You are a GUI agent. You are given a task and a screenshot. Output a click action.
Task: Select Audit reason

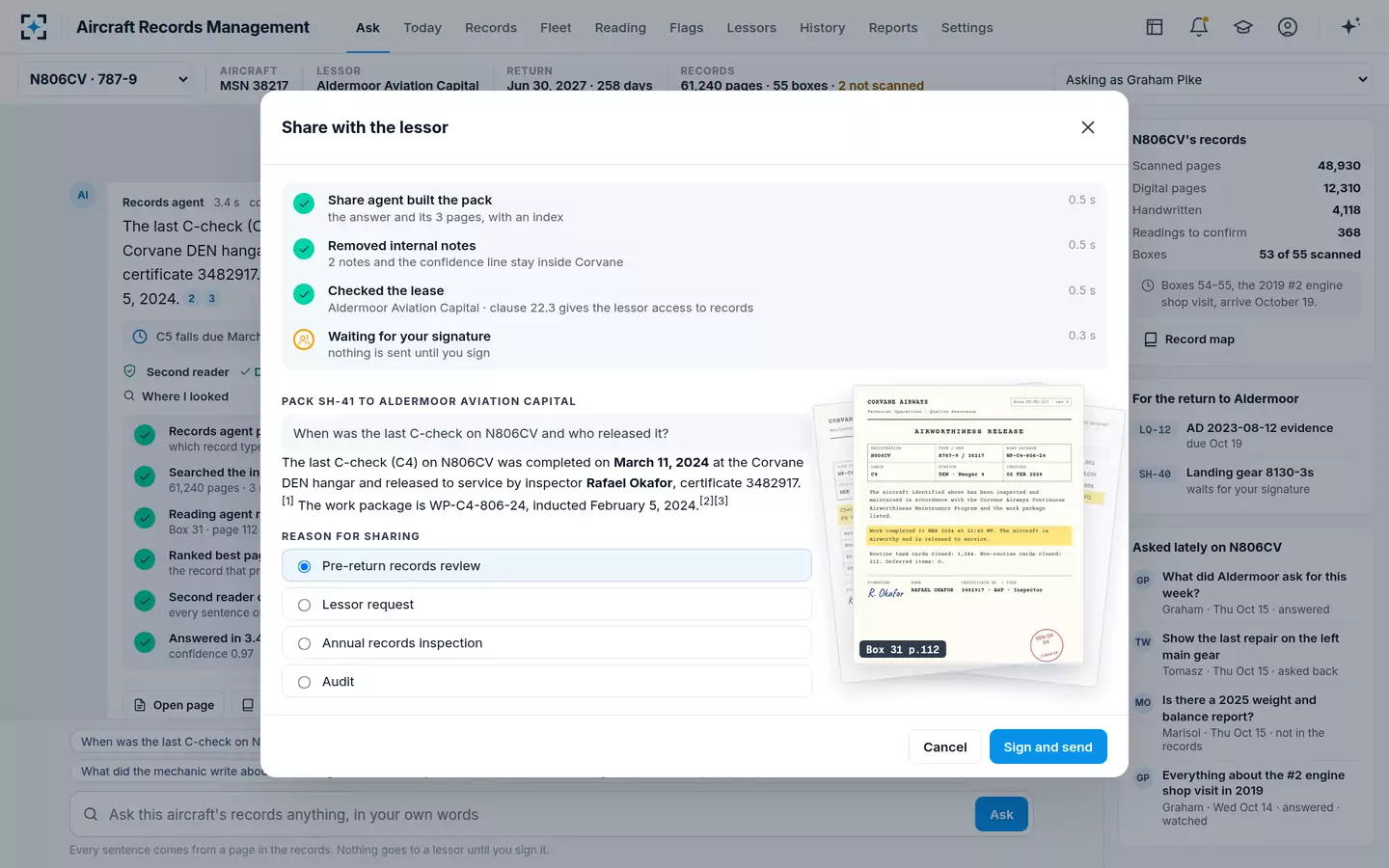tap(546, 682)
